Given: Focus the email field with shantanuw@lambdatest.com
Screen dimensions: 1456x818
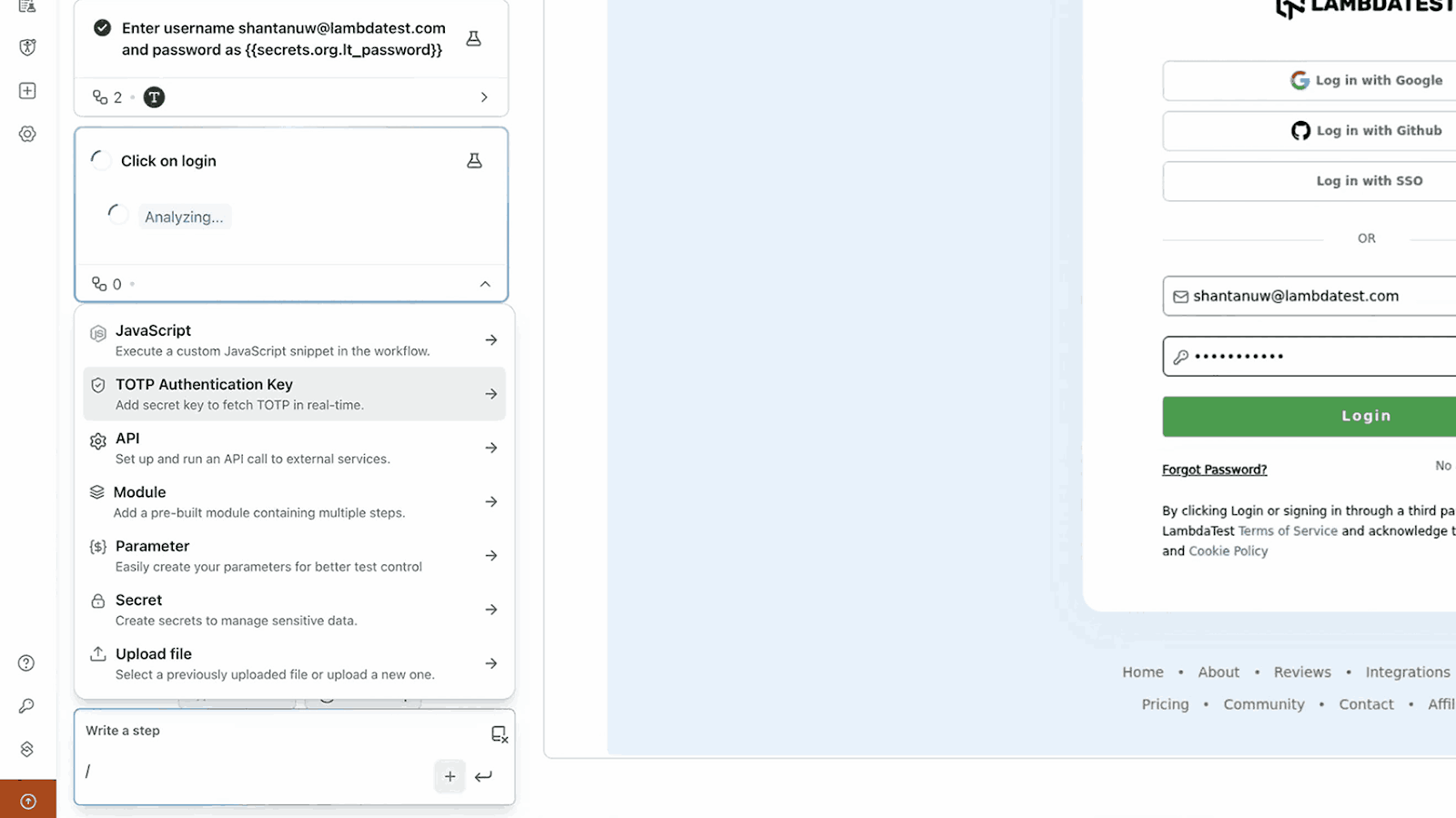Looking at the screenshot, I should coord(1309,296).
